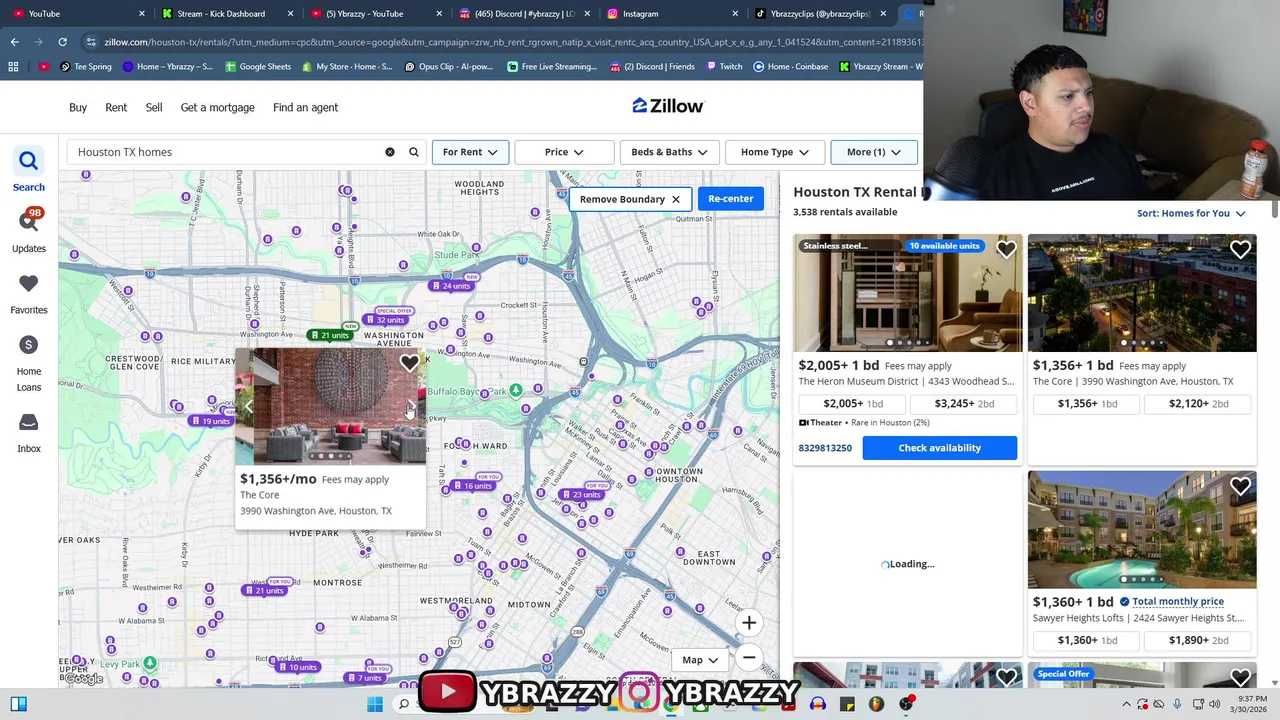The width and height of the screenshot is (1280, 720).
Task: Open The Heron Museum District photo
Action: [x=908, y=294]
